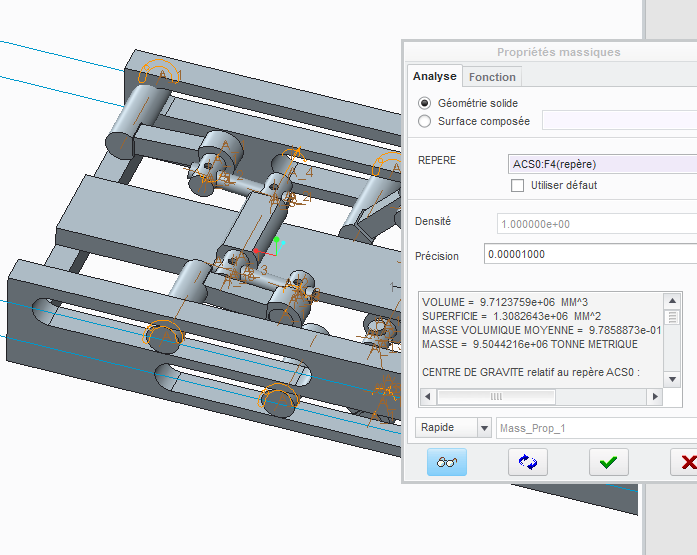Select the Surface composée radio button

coord(425,121)
